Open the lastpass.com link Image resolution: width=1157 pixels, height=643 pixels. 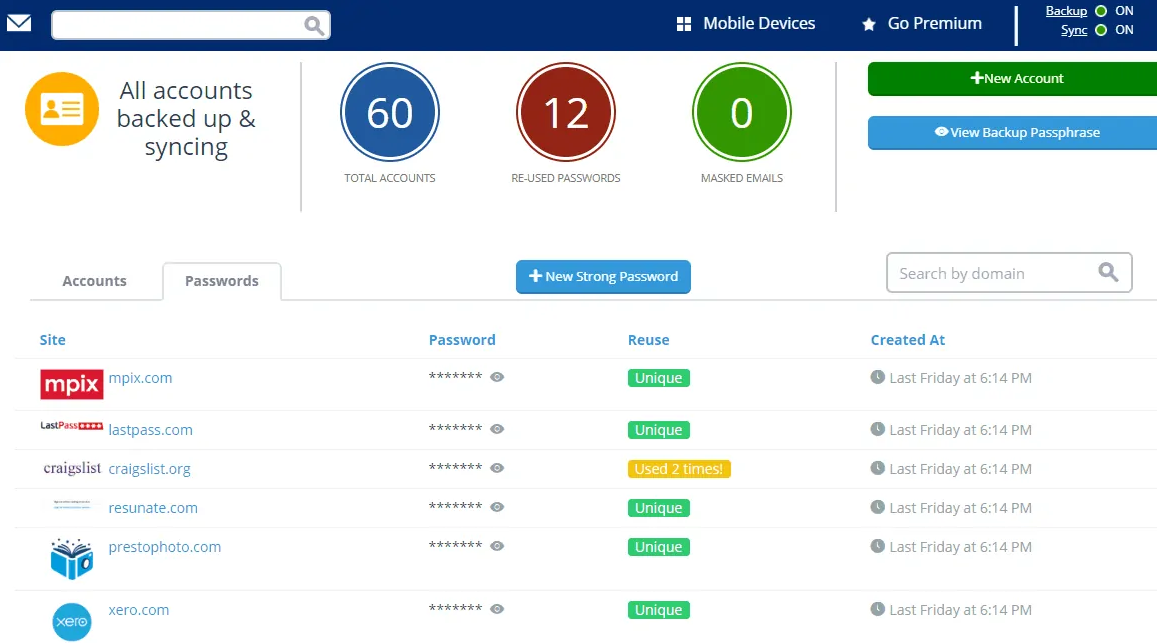click(151, 430)
